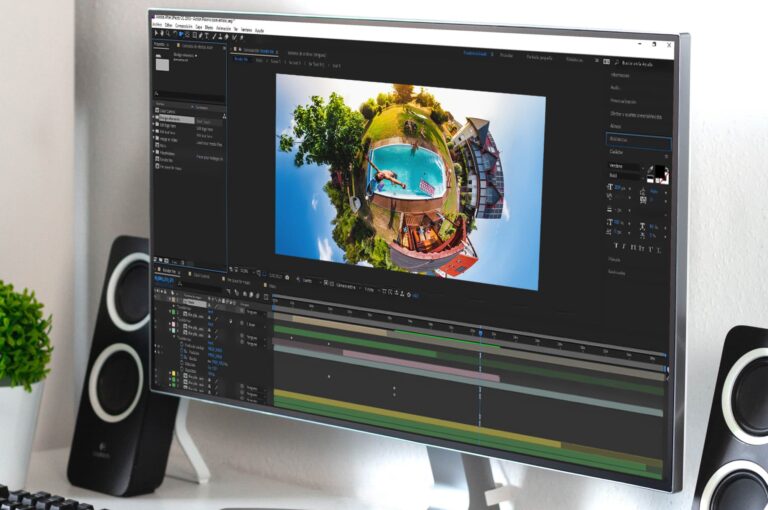
Task: Select the Estándar workspace
Action: coord(507,55)
